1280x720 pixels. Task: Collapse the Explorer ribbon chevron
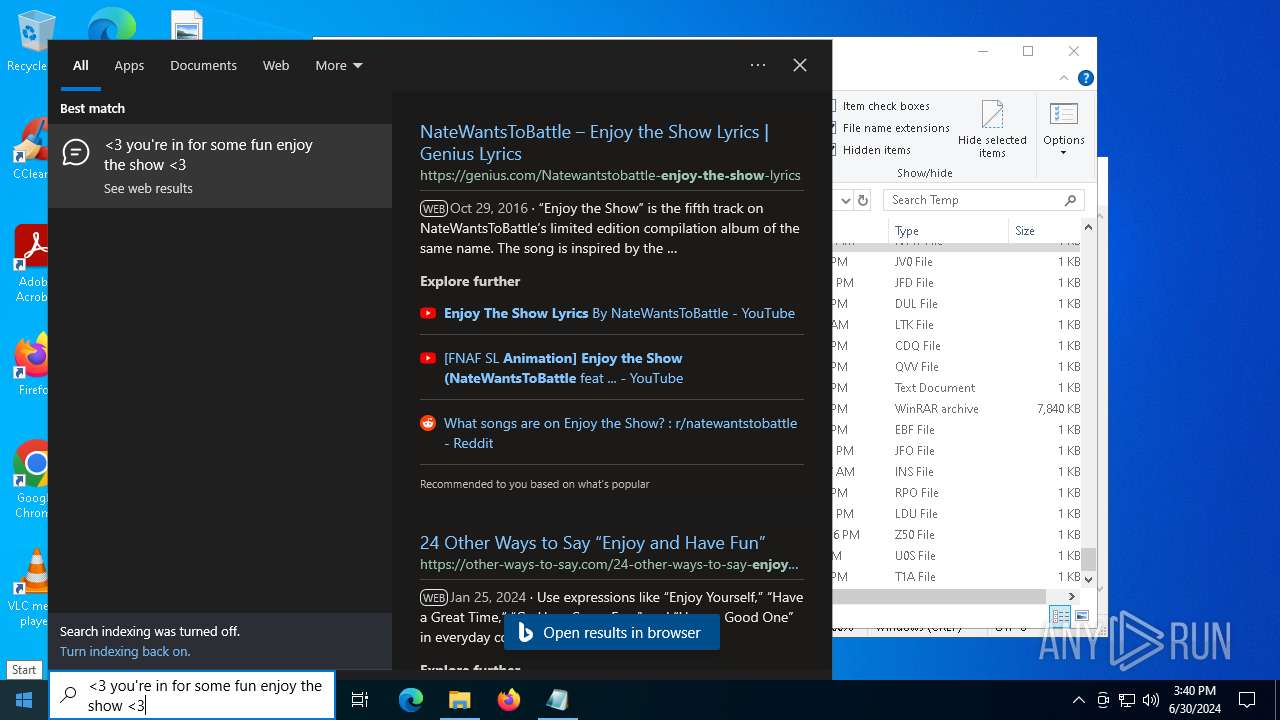click(x=1065, y=78)
